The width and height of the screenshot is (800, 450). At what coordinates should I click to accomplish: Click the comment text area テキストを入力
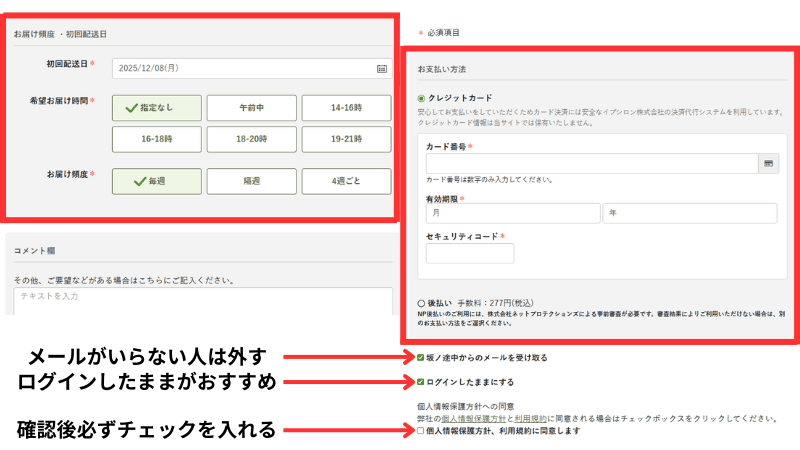point(203,301)
